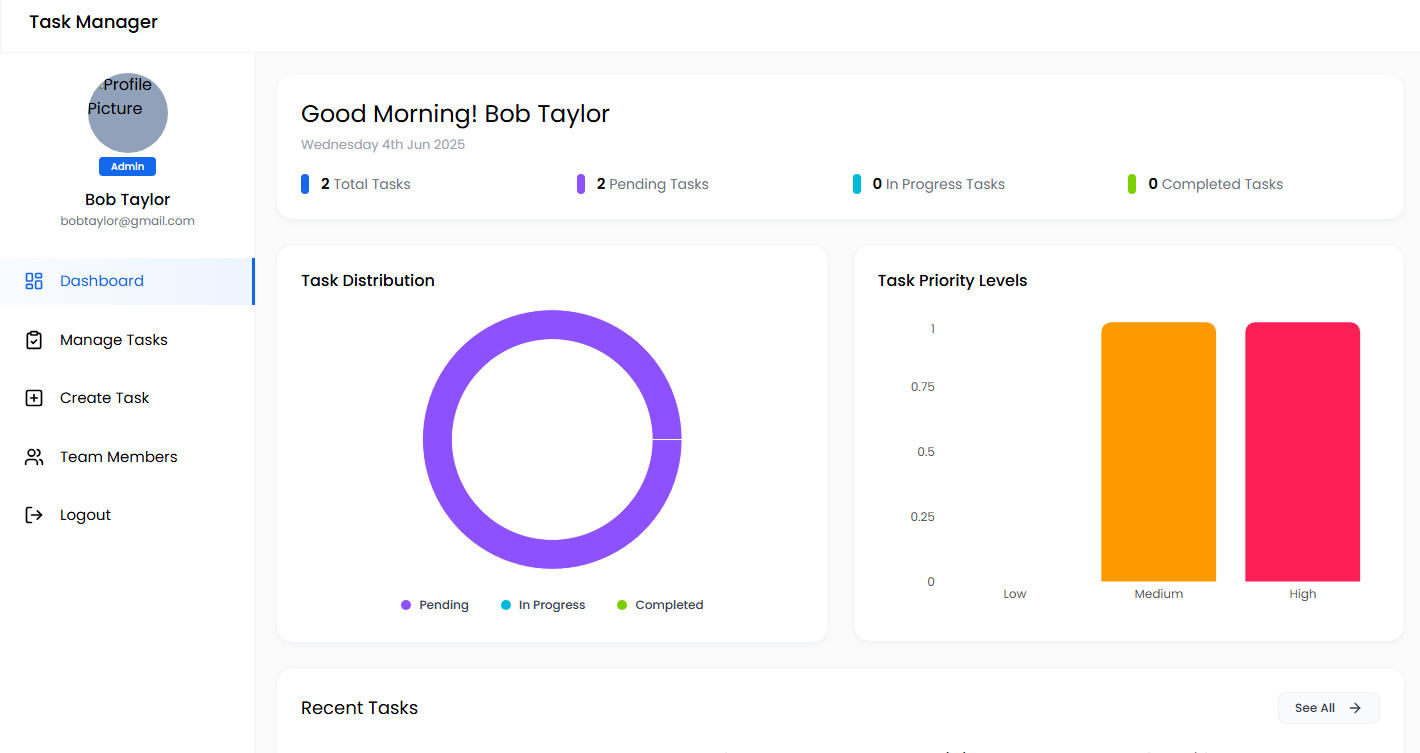1420x753 pixels.
Task: Go to the Team Members page
Action: tap(118, 457)
